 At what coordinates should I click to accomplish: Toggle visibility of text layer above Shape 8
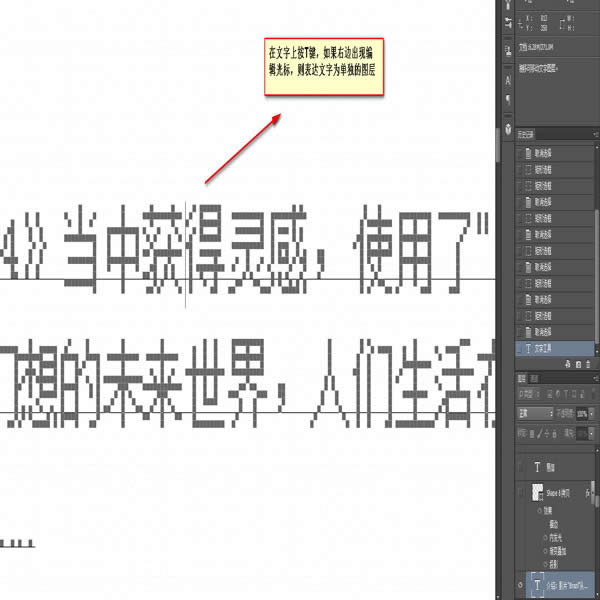520,467
